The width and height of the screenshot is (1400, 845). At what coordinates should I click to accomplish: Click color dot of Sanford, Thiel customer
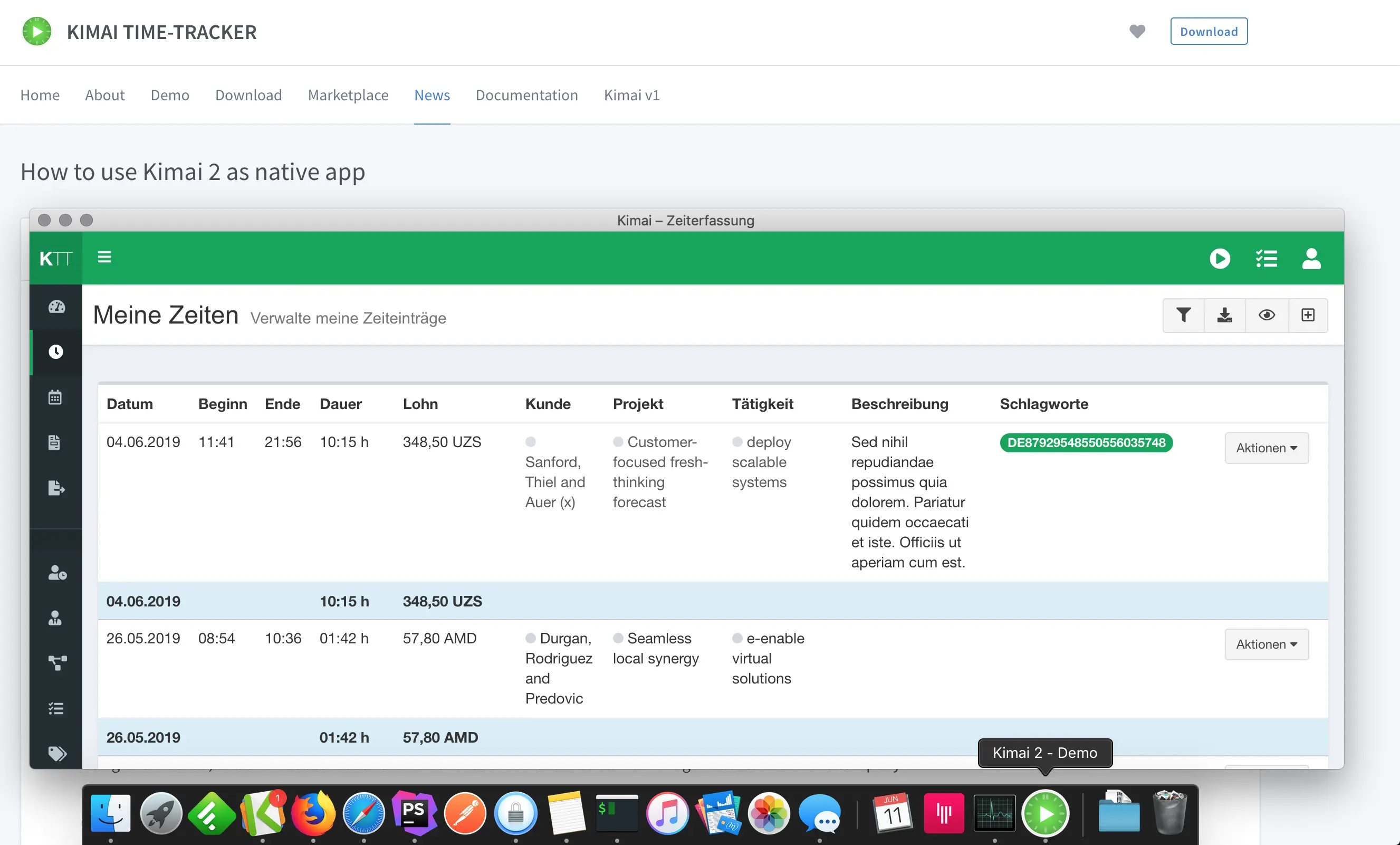click(x=531, y=442)
